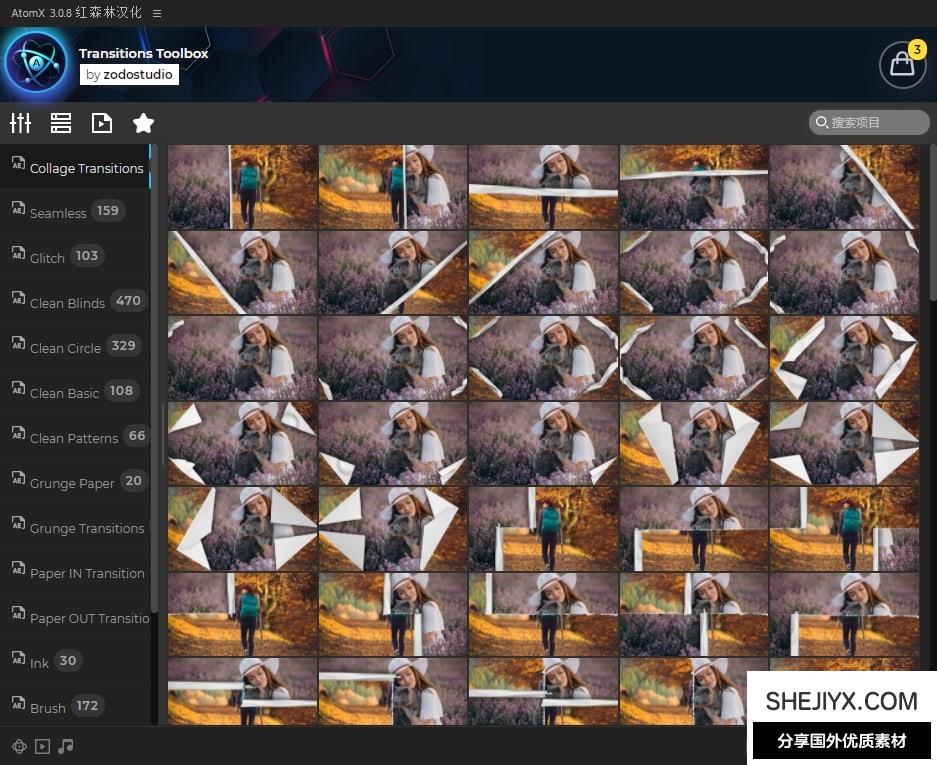This screenshot has height=765, width=937.
Task: Click the target crosshair icon in bottom bar
Action: [18, 746]
